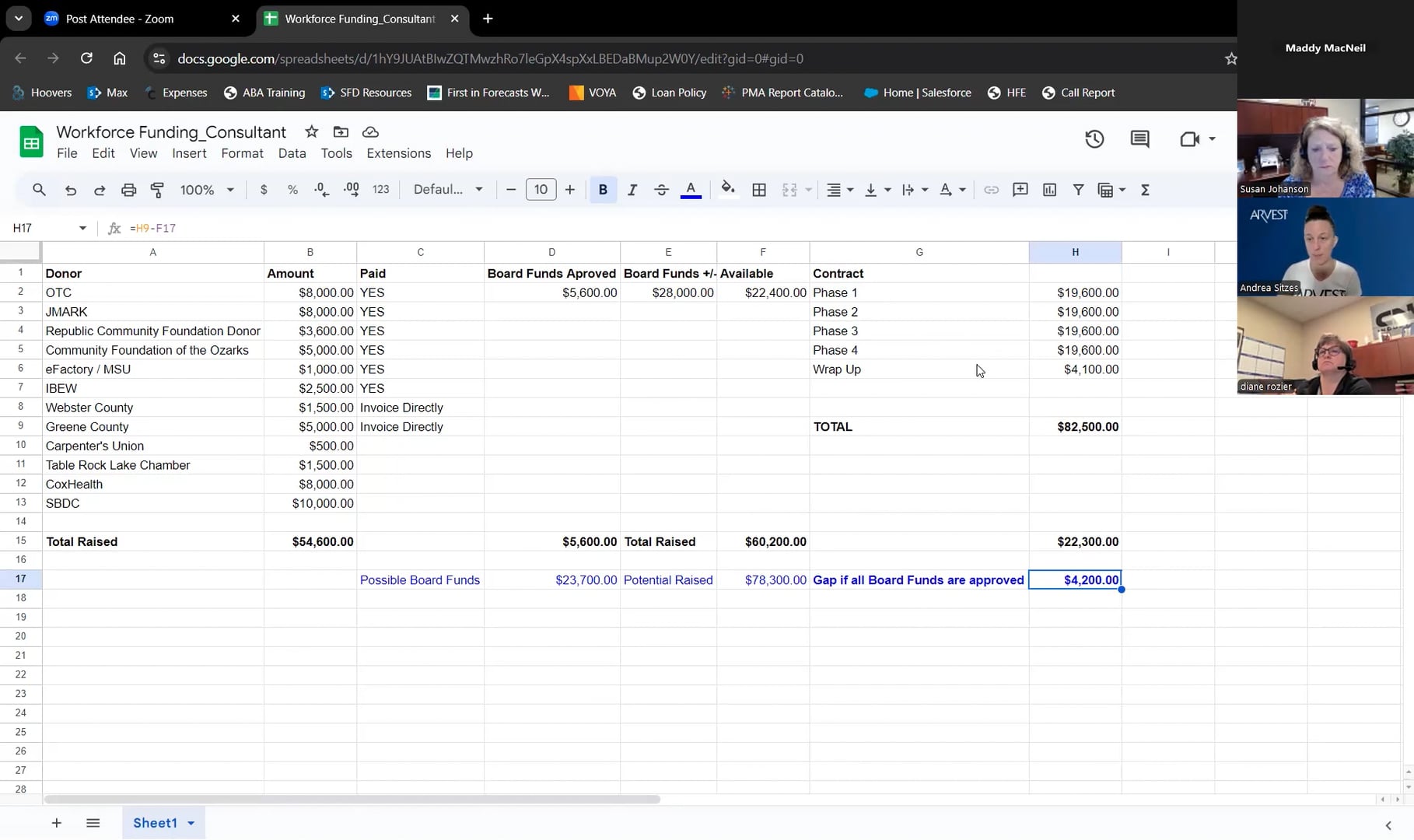
Task: Open the Sheet1 tab options arrow
Action: click(x=191, y=823)
